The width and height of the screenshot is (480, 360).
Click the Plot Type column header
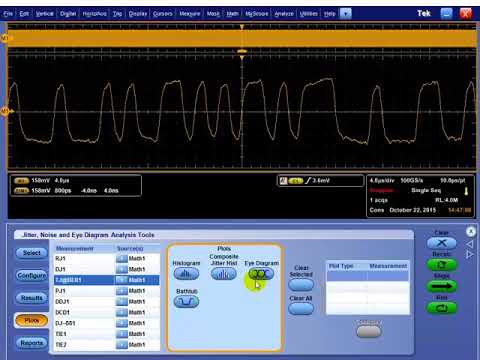coord(341,266)
